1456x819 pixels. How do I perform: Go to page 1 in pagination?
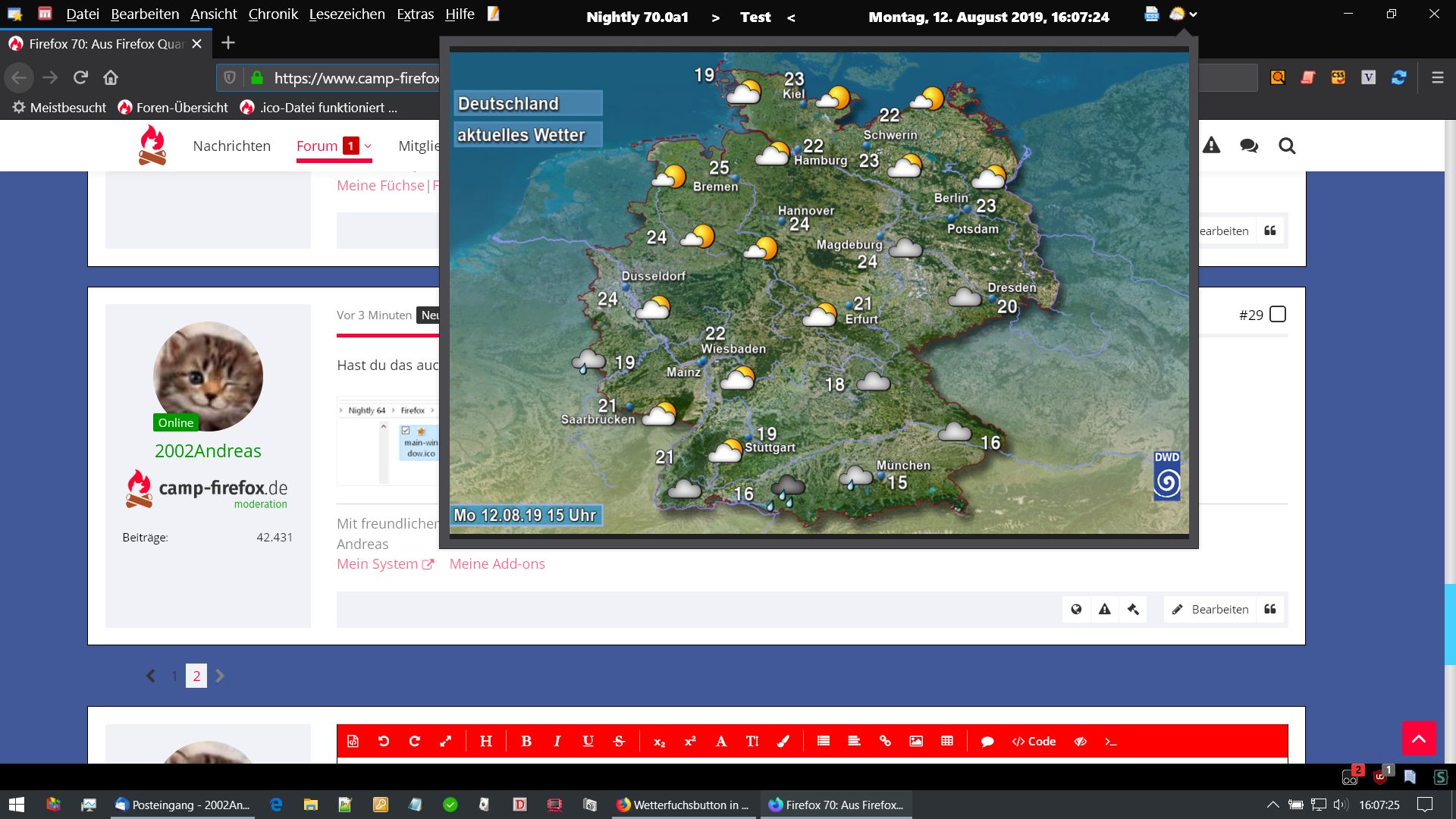(174, 676)
